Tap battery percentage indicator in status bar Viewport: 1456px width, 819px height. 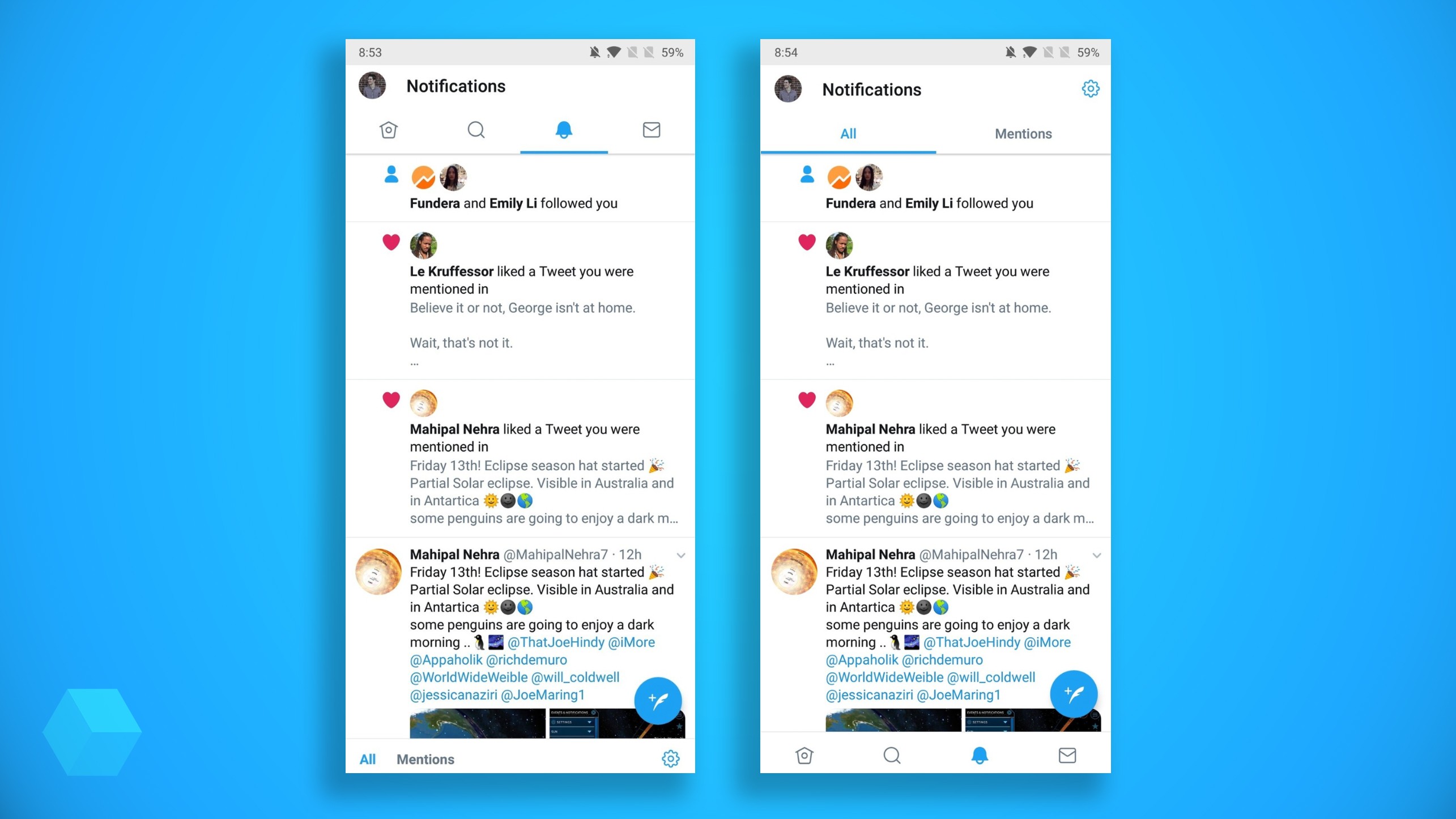point(671,52)
